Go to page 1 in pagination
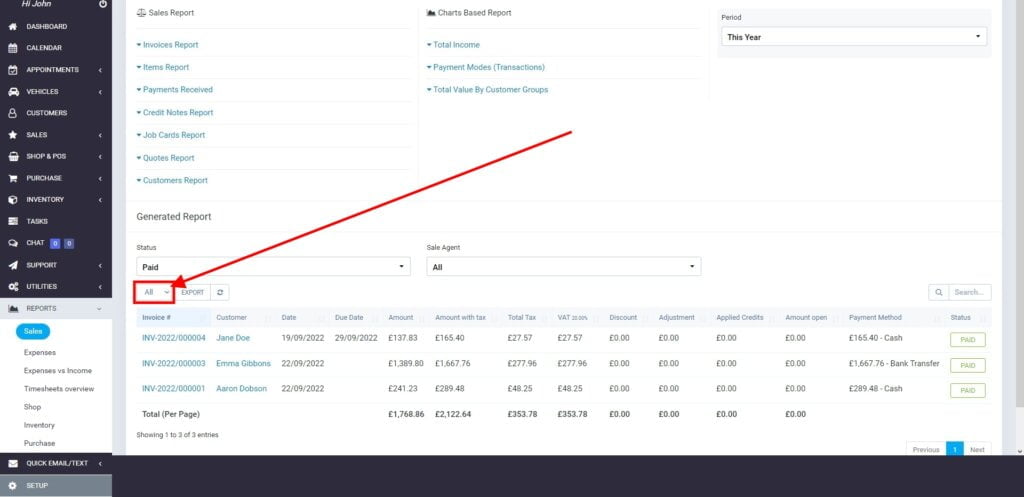This screenshot has height=497, width=1024. [x=955, y=450]
